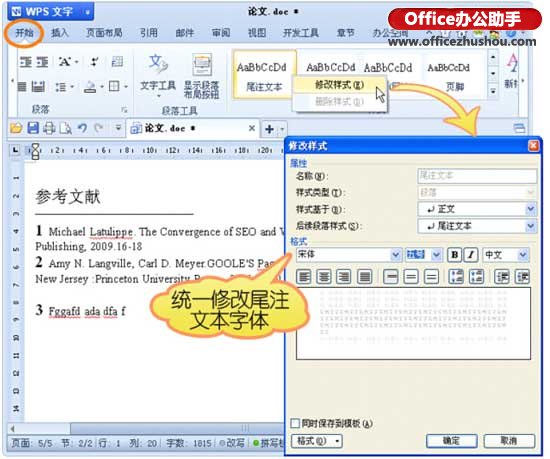Click the new document plus tab button

[x=269, y=129]
